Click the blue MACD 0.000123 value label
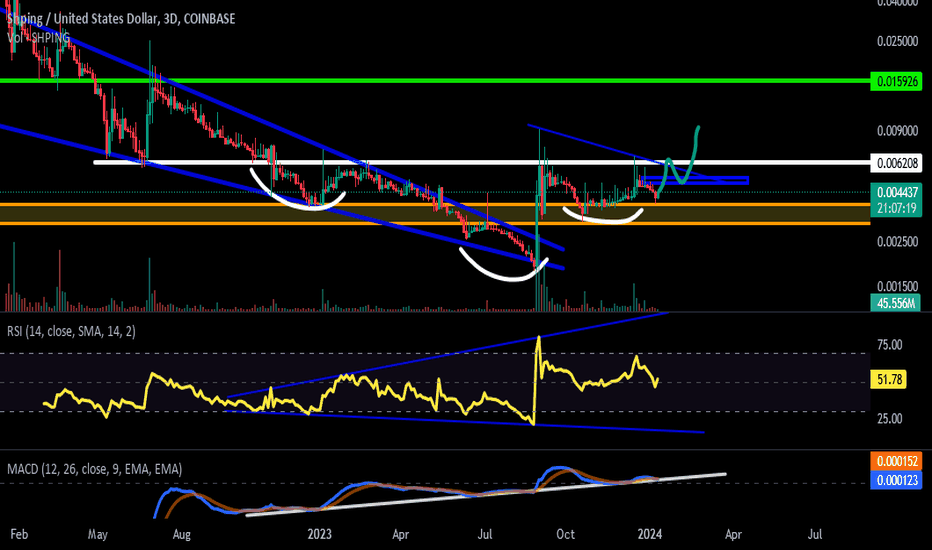Viewport: 932px width, 550px height. [896, 479]
